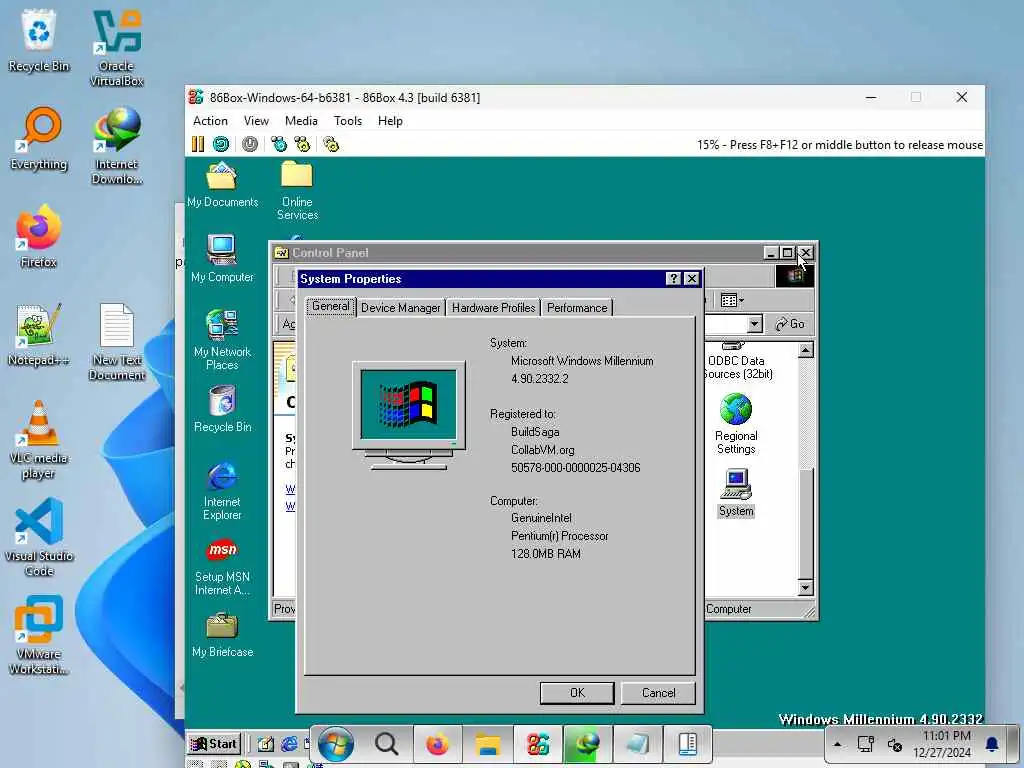The width and height of the screenshot is (1024, 768).
Task: Click Cancel in System Properties
Action: coord(658,693)
